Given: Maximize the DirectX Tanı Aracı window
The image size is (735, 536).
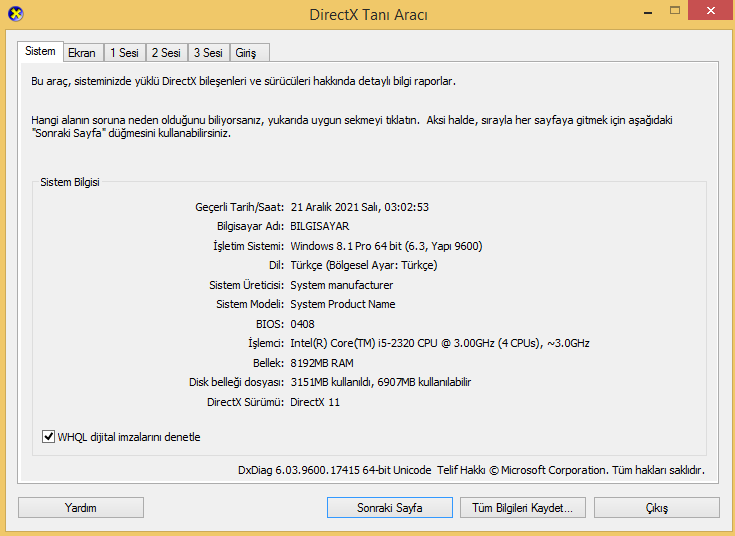Looking at the screenshot, I should pyautogui.click(x=675, y=11).
